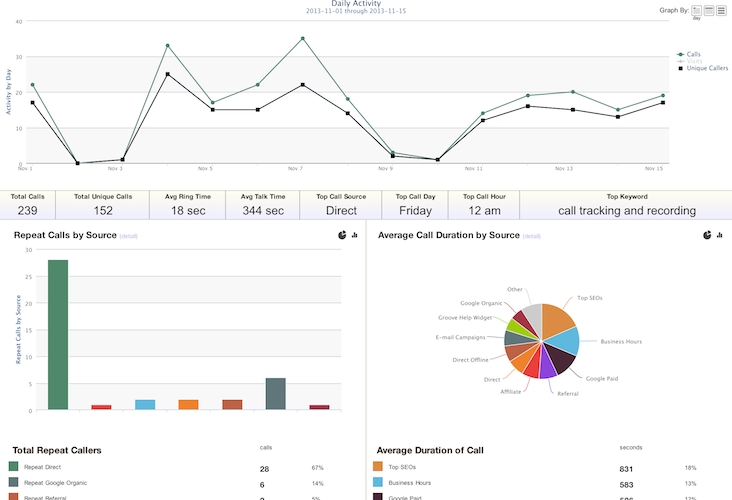Open detail link for Average Call Duration

coord(531,236)
